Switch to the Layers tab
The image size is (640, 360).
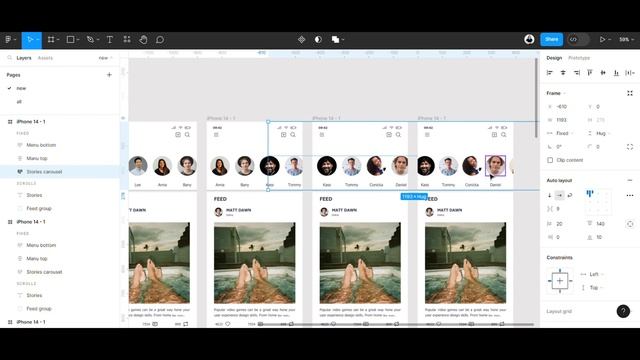click(x=24, y=58)
